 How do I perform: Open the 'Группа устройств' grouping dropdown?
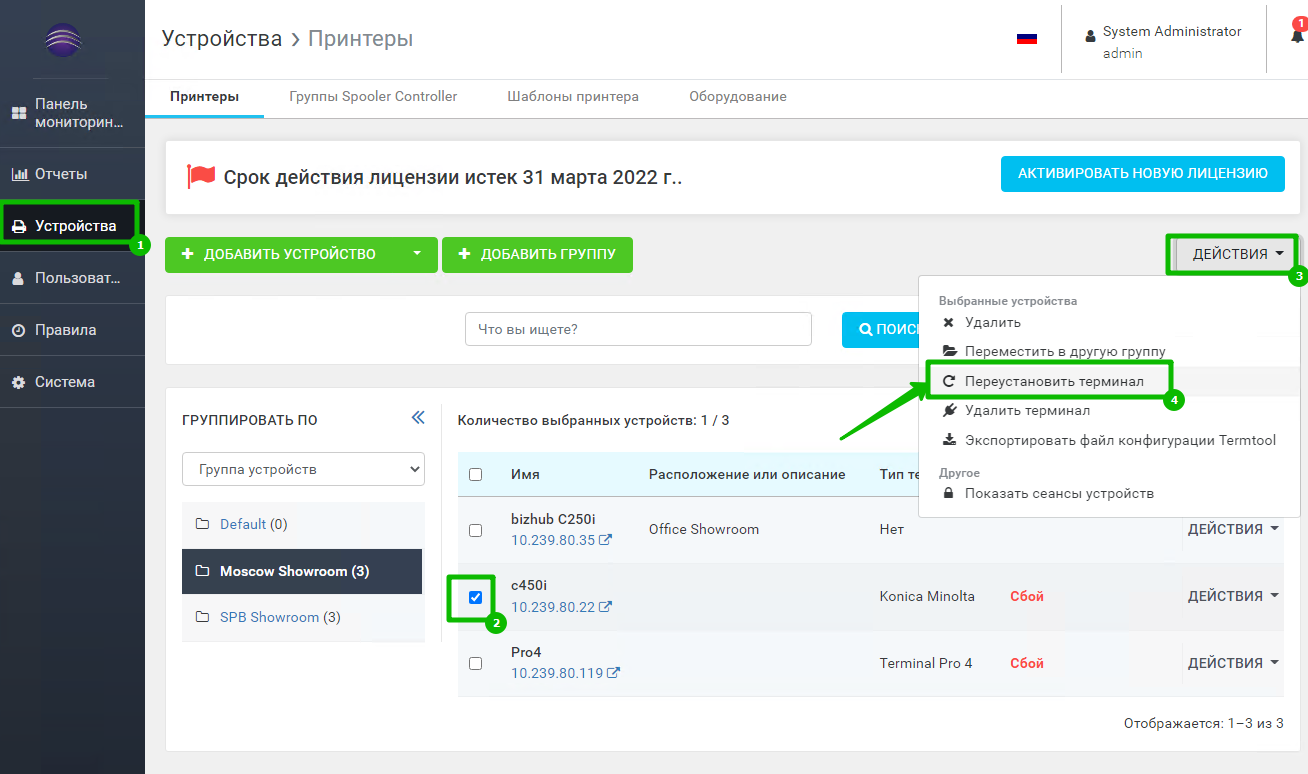point(303,469)
